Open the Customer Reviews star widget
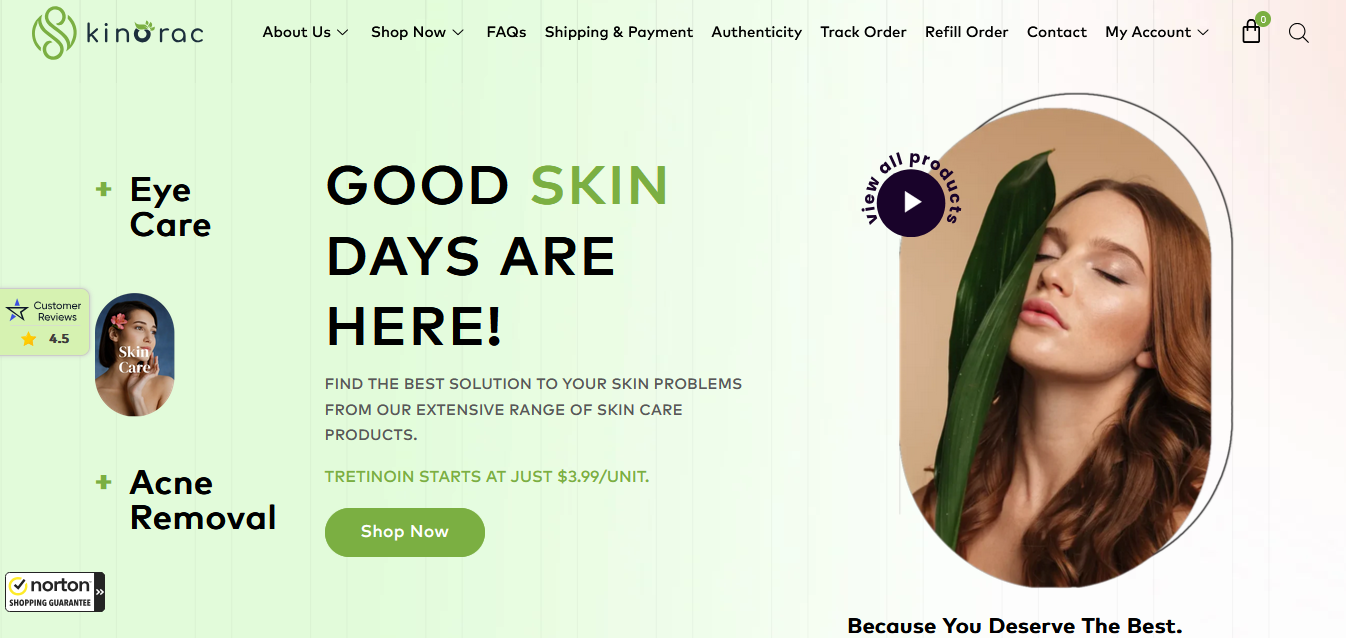The image size is (1346, 638). tap(45, 322)
